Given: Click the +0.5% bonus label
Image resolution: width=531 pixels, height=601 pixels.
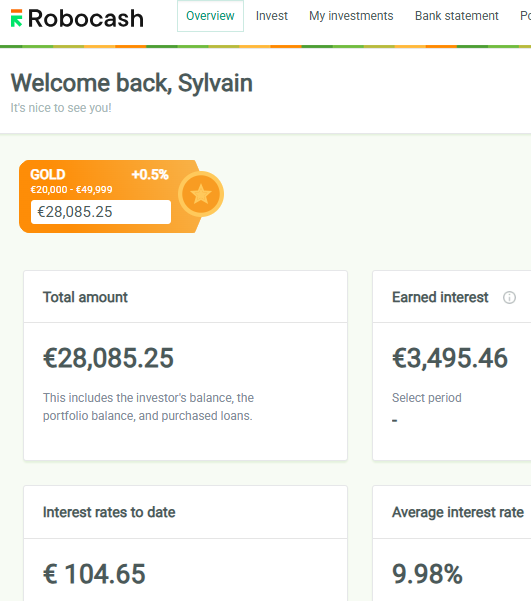Looking at the screenshot, I should (x=150, y=175).
